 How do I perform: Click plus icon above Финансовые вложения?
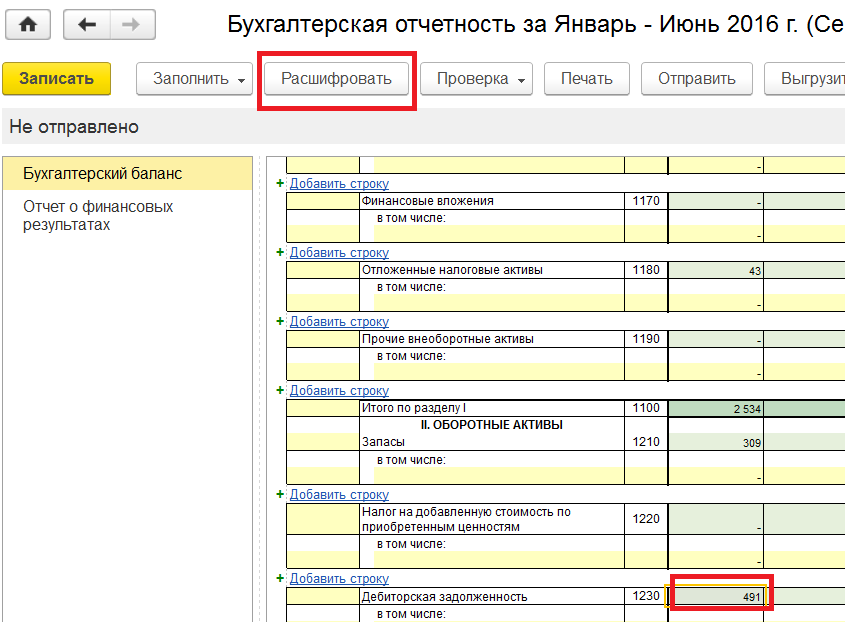(280, 183)
